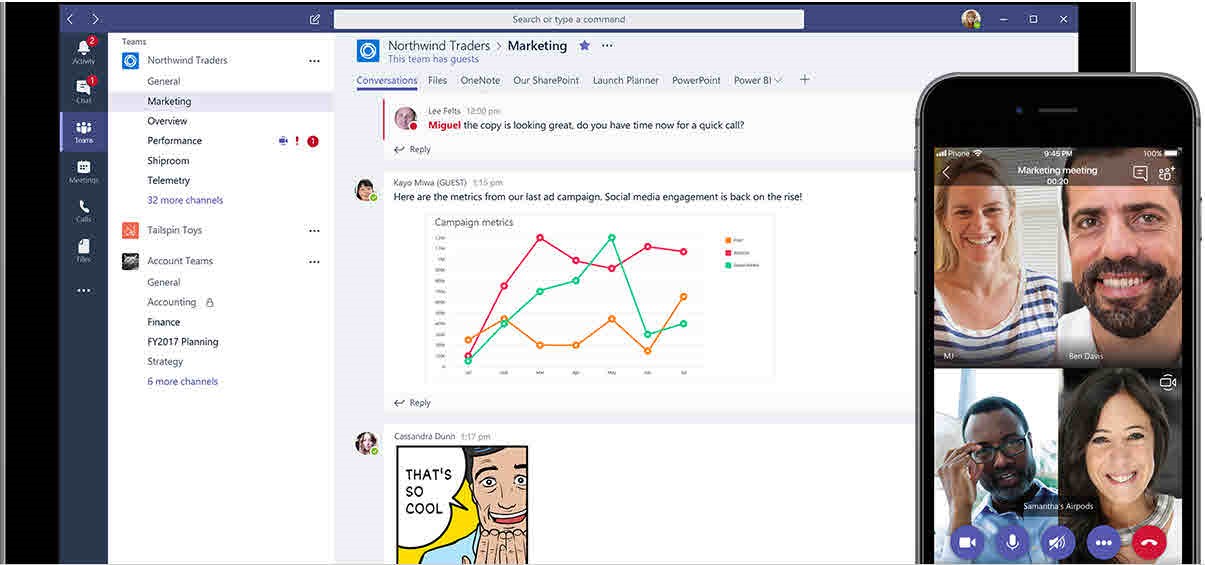Open the Activity bell in the sidebar
This screenshot has height=565, width=1205.
84,50
